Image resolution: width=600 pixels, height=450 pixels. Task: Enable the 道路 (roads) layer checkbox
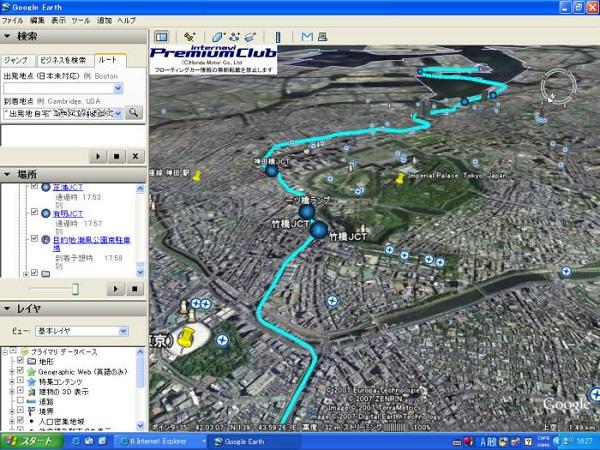[x=19, y=401]
